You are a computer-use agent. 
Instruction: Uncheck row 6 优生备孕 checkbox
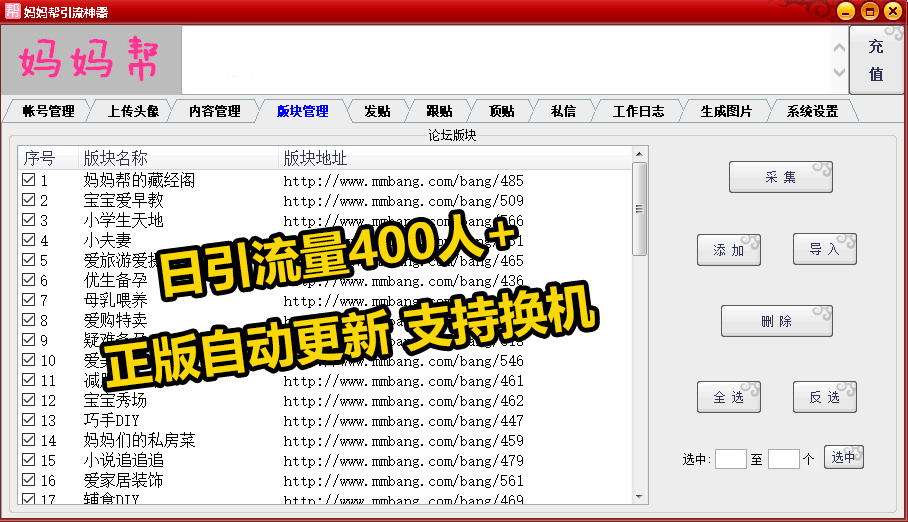pyautogui.click(x=28, y=280)
